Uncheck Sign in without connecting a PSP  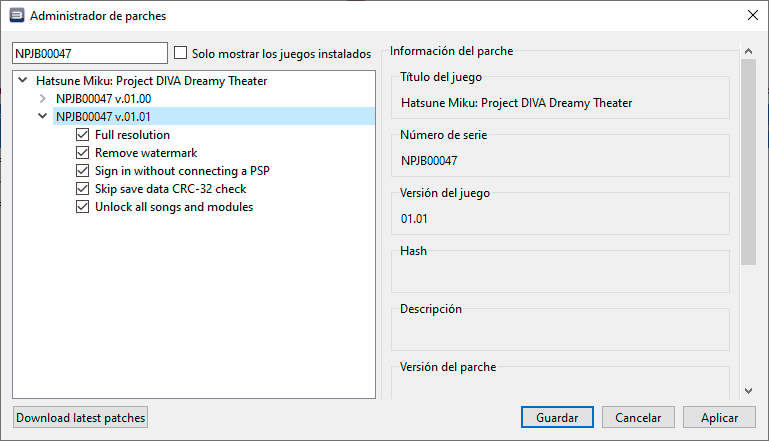point(82,171)
